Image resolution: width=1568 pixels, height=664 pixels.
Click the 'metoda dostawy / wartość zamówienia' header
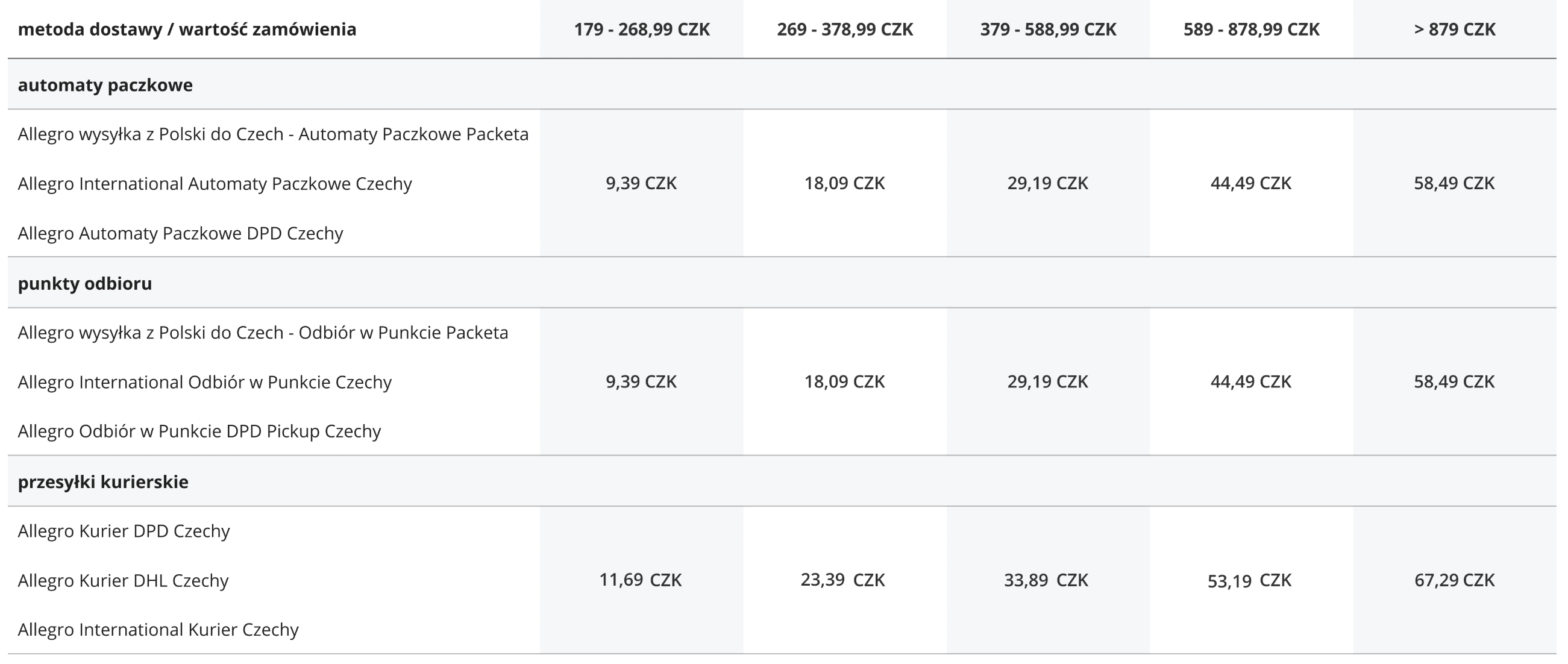pyautogui.click(x=187, y=29)
